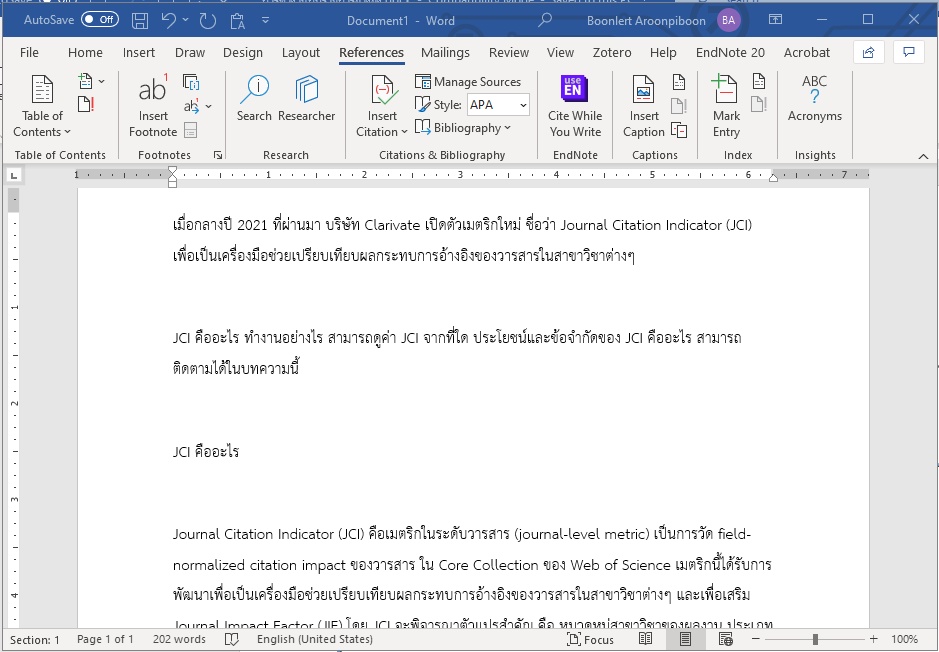Click the clipboard icon in Quick Access Toolbar

(x=238, y=21)
